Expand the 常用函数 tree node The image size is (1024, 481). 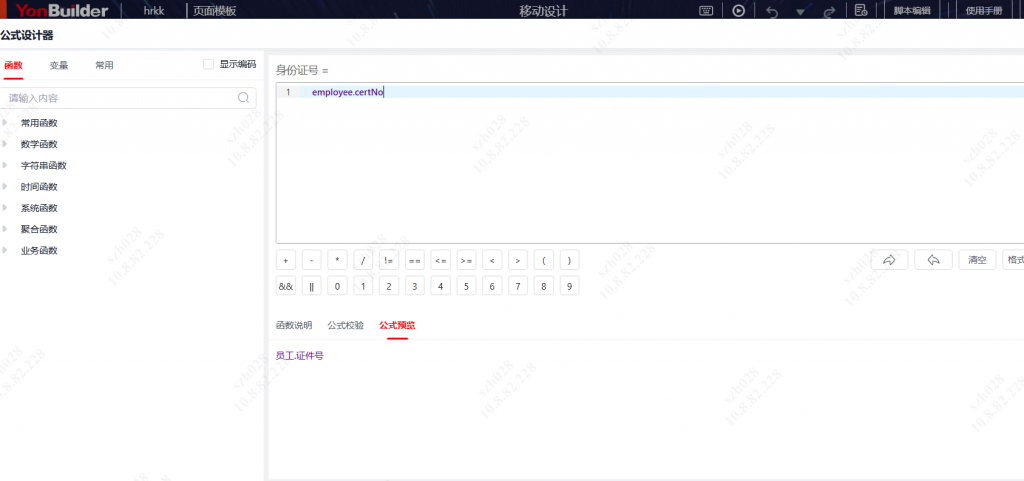pyautogui.click(x=5, y=123)
